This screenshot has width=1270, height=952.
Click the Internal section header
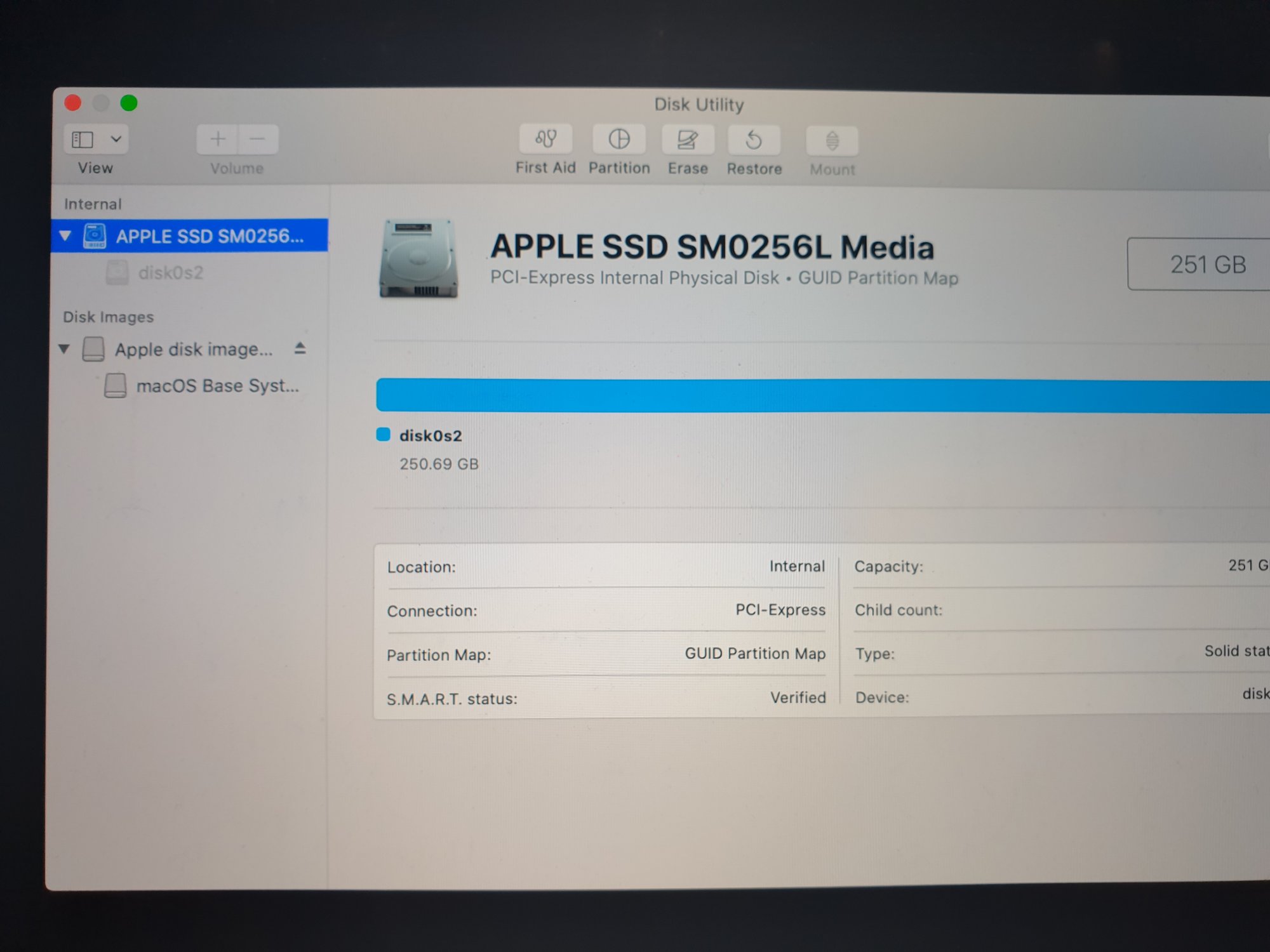[x=93, y=204]
